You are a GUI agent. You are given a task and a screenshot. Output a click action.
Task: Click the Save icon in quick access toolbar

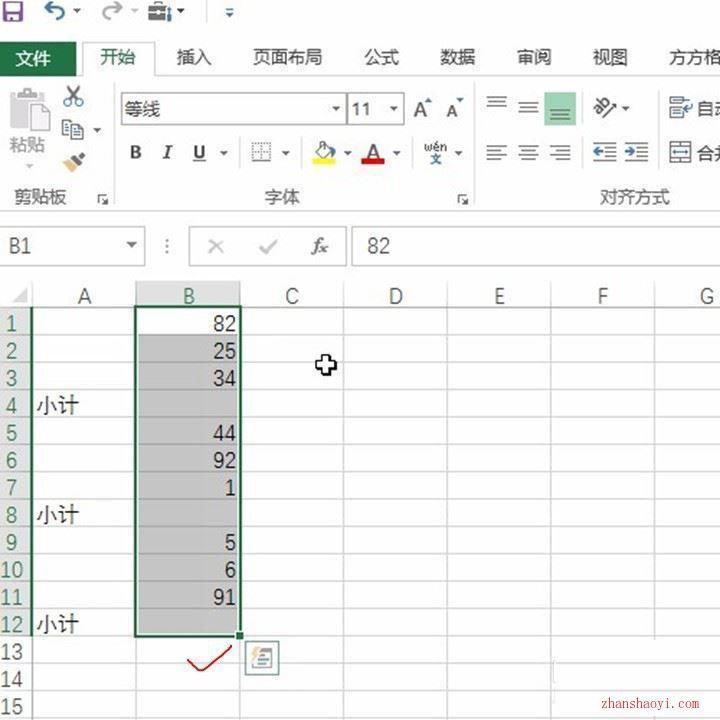click(x=12, y=11)
